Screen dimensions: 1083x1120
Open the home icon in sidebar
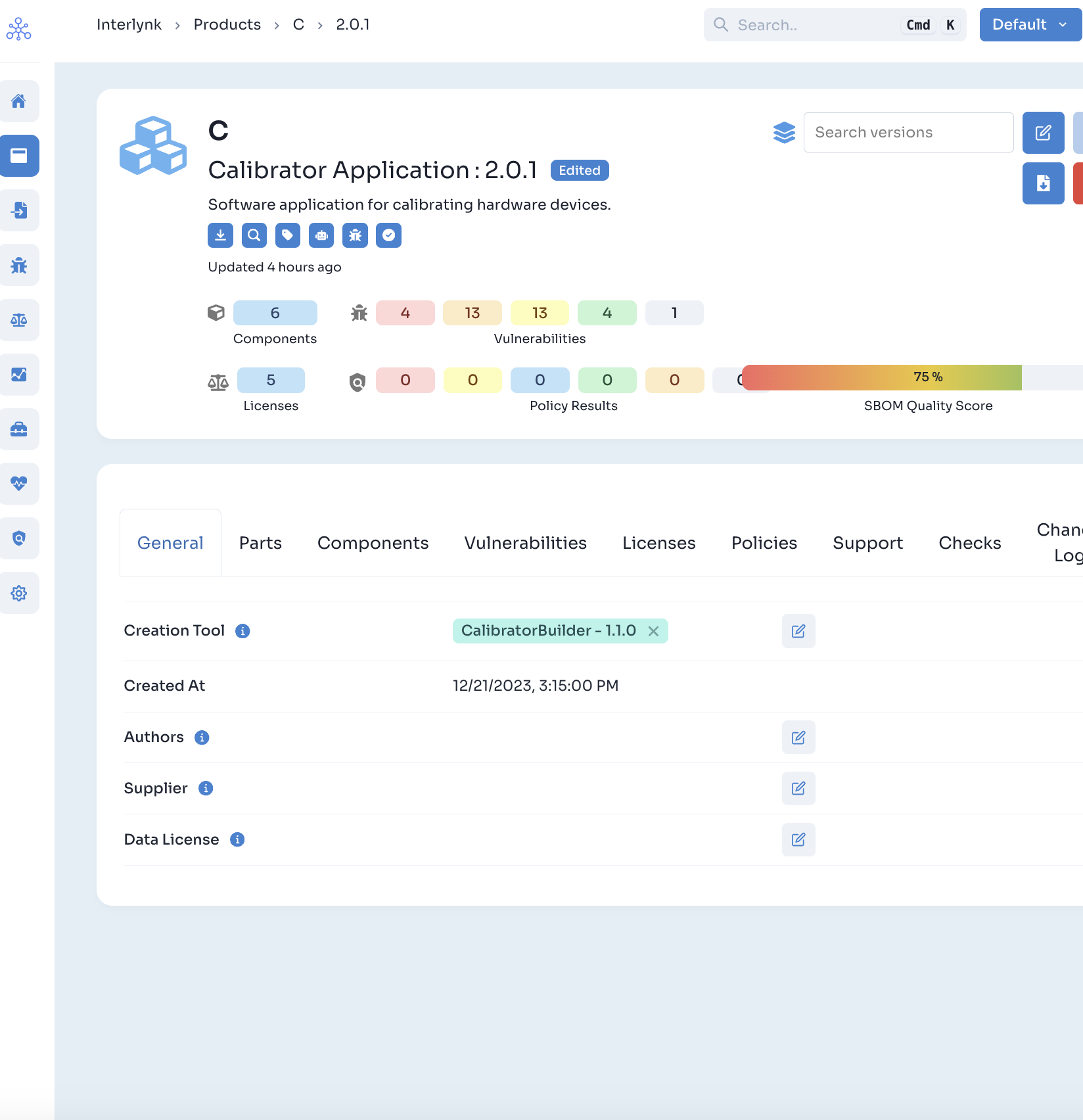[19, 101]
